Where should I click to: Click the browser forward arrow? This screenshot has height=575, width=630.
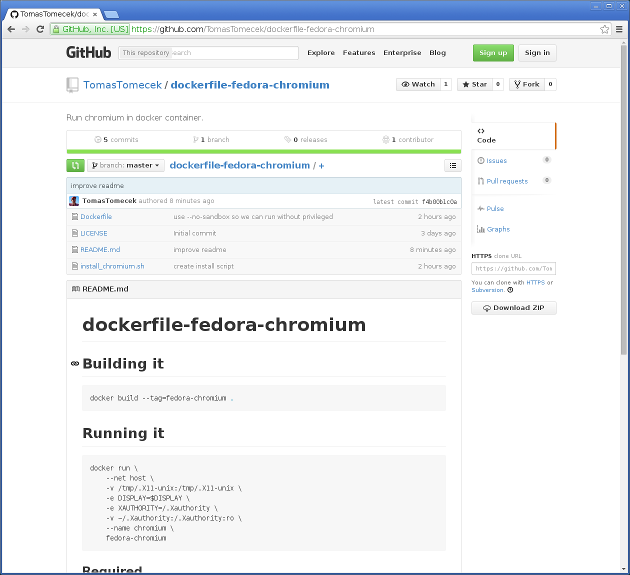[26, 29]
